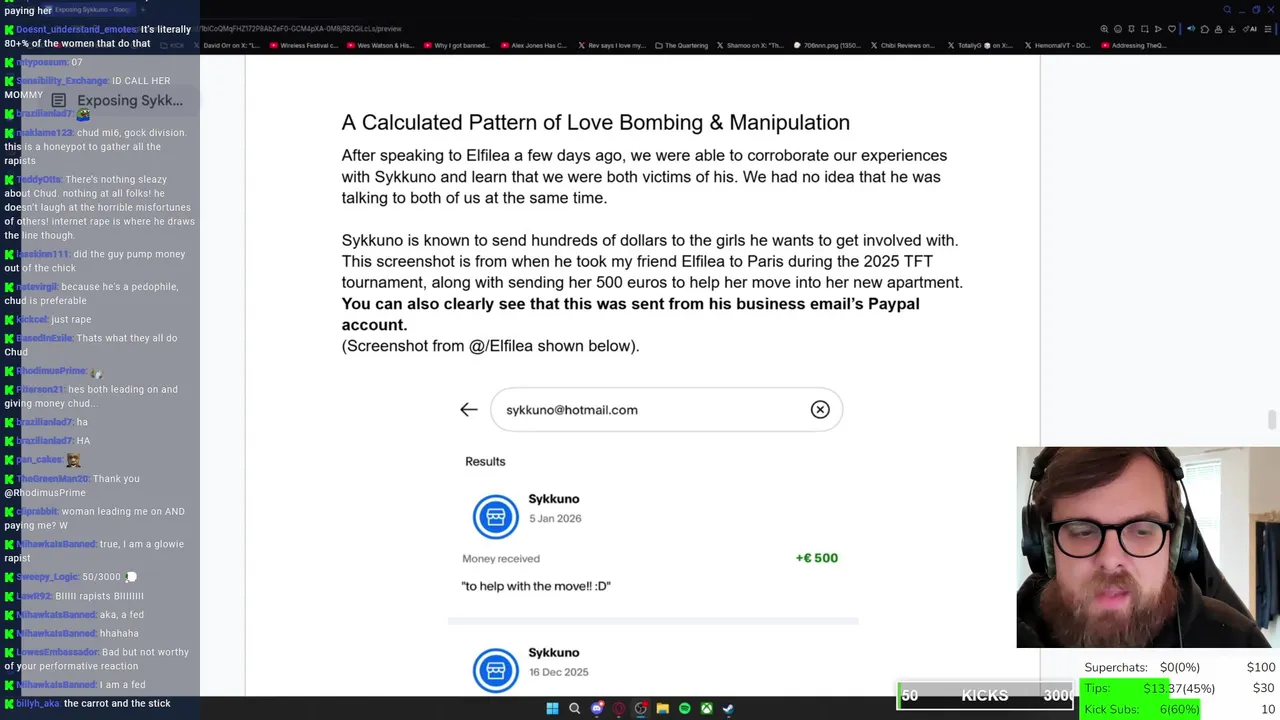The height and width of the screenshot is (720, 1280).
Task: Open the snapshot capture tool icon
Action: tap(1144, 29)
